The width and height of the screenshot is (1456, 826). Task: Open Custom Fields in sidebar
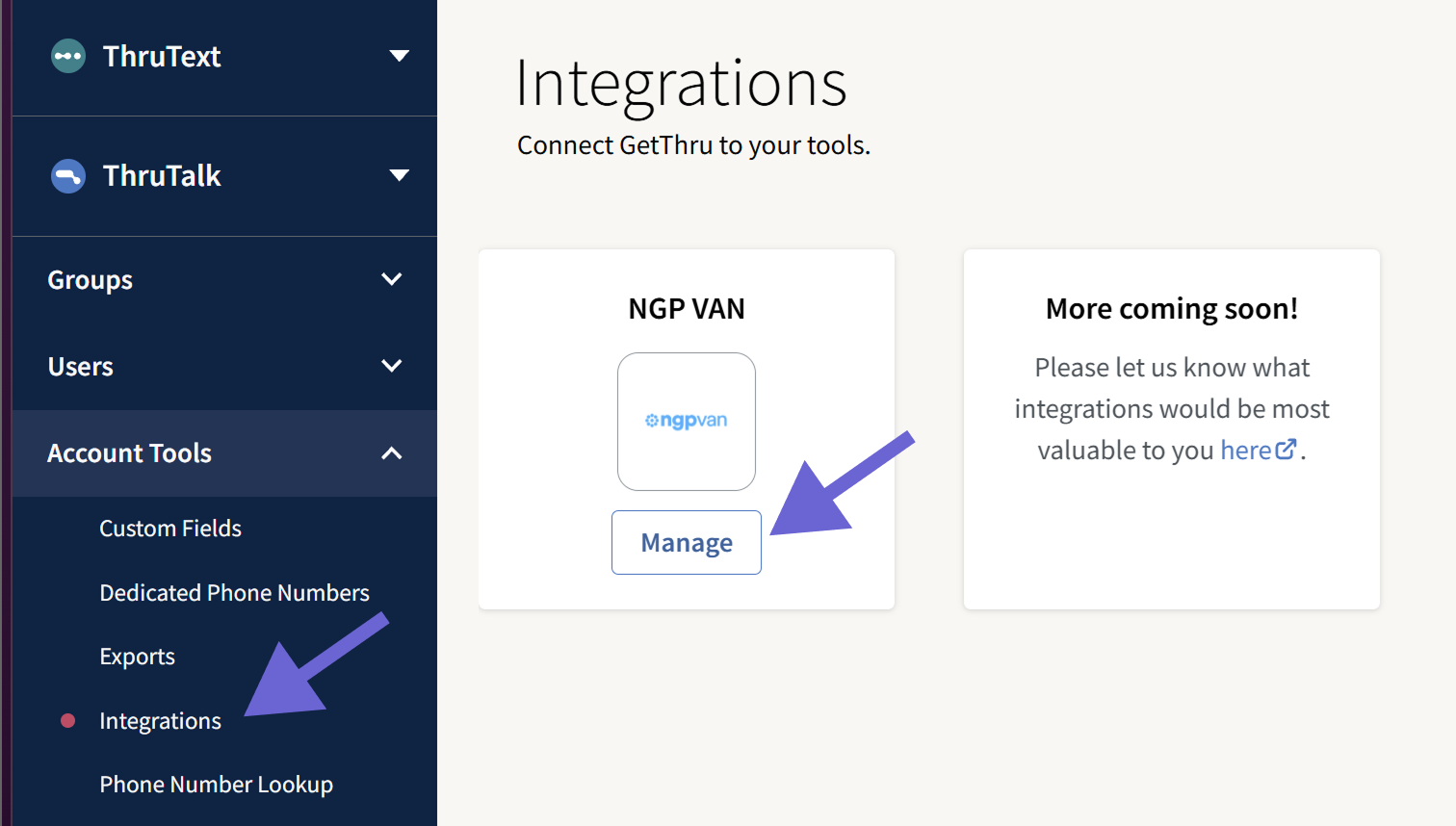(x=170, y=529)
